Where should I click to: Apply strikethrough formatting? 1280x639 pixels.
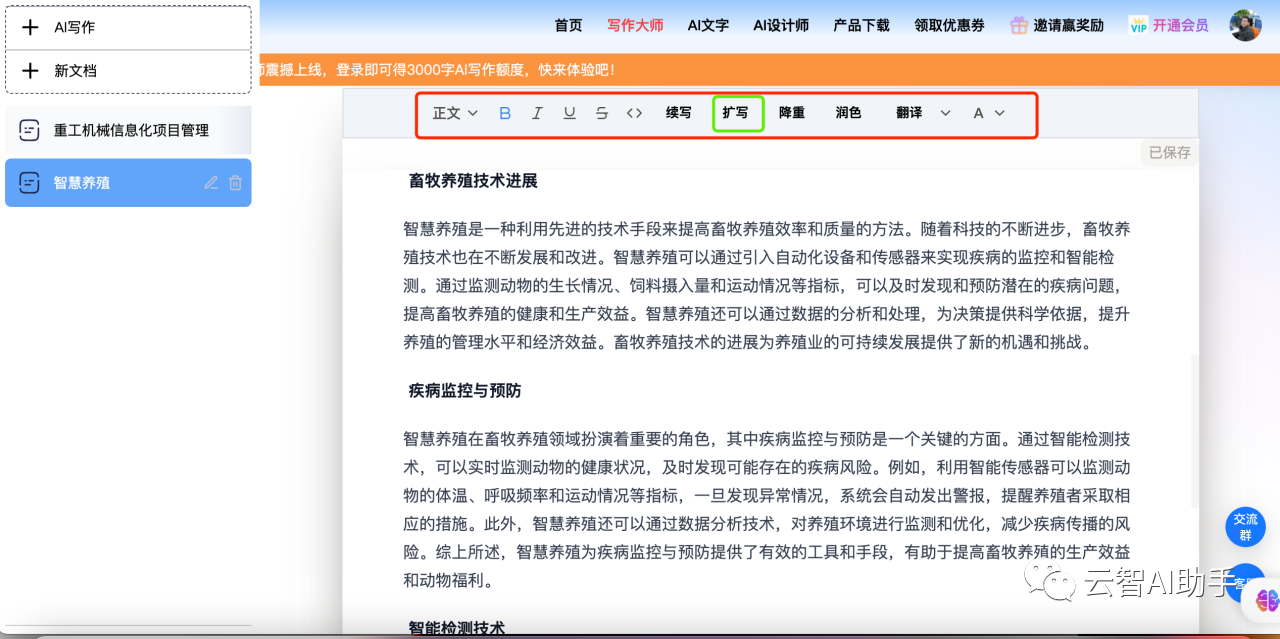pyautogui.click(x=601, y=113)
